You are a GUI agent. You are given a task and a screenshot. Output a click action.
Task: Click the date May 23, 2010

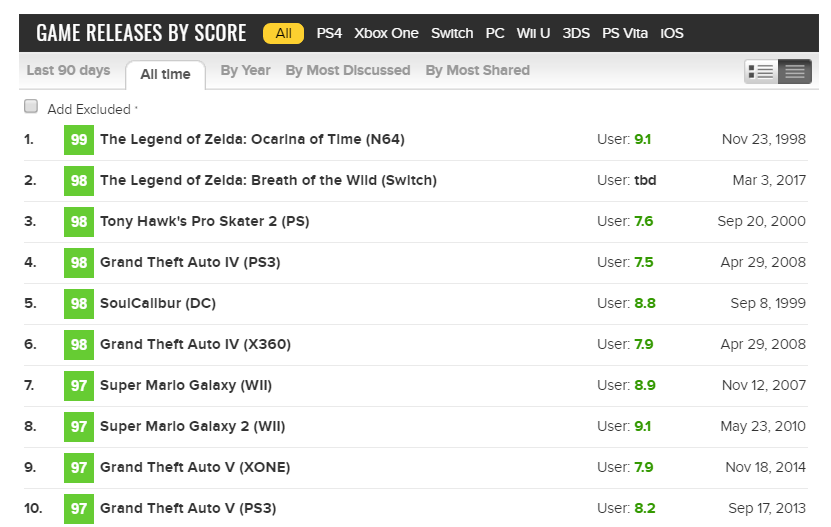point(763,426)
